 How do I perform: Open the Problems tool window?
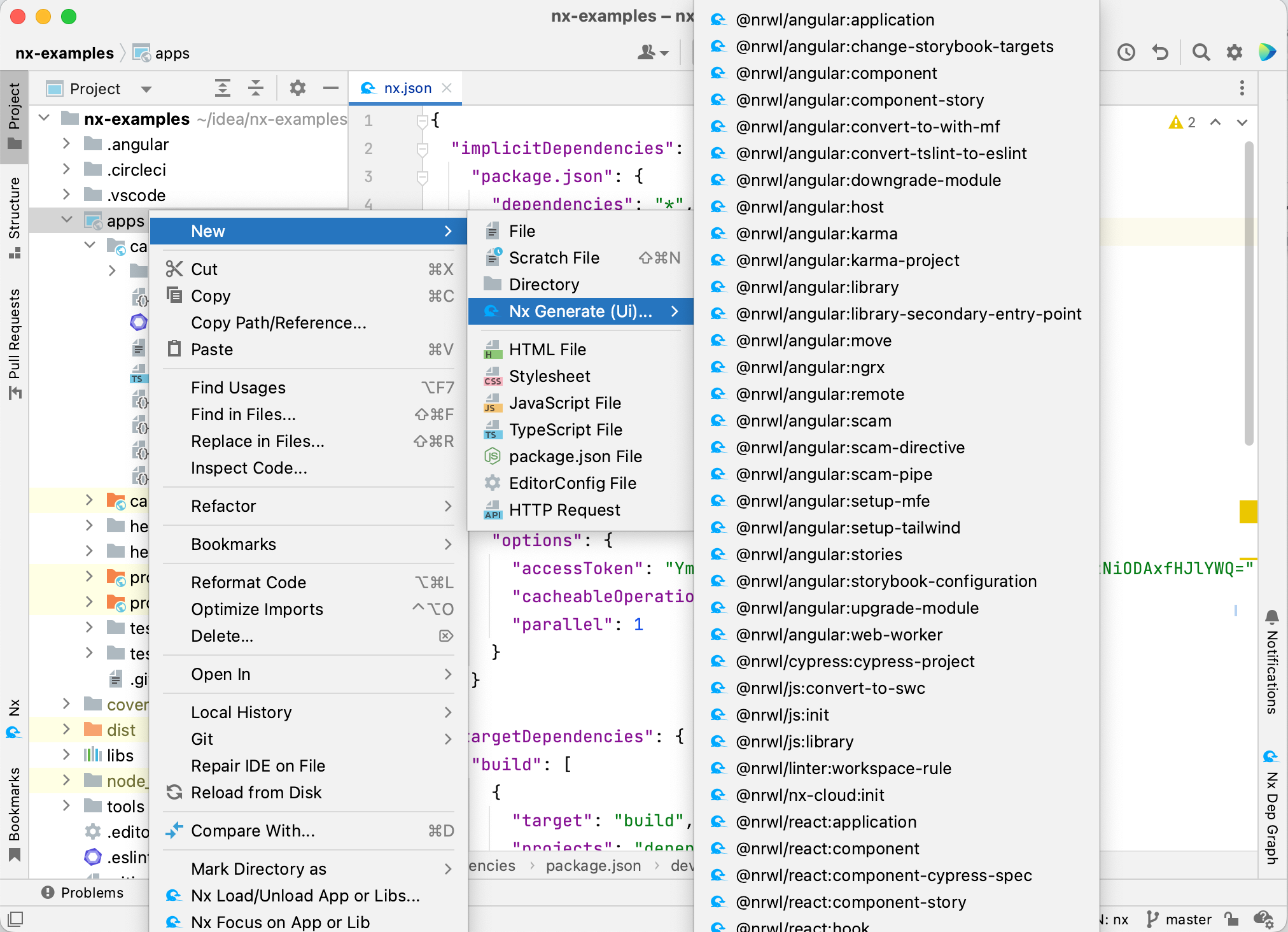(x=82, y=893)
